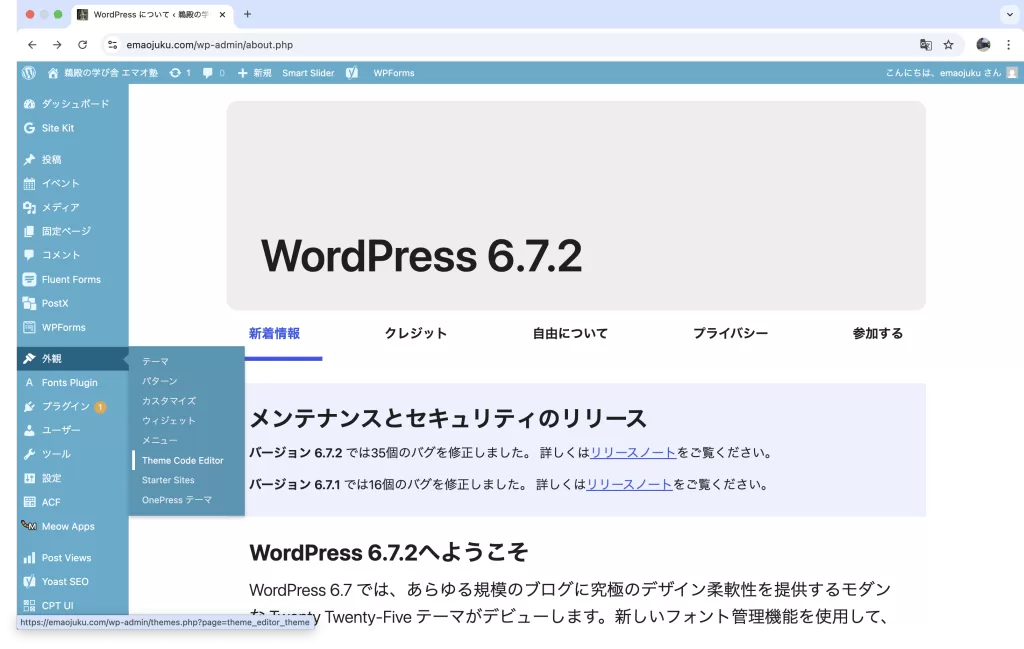The width and height of the screenshot is (1024, 649).
Task: Open the user avatar in the admin bar
Action: tap(1012, 73)
